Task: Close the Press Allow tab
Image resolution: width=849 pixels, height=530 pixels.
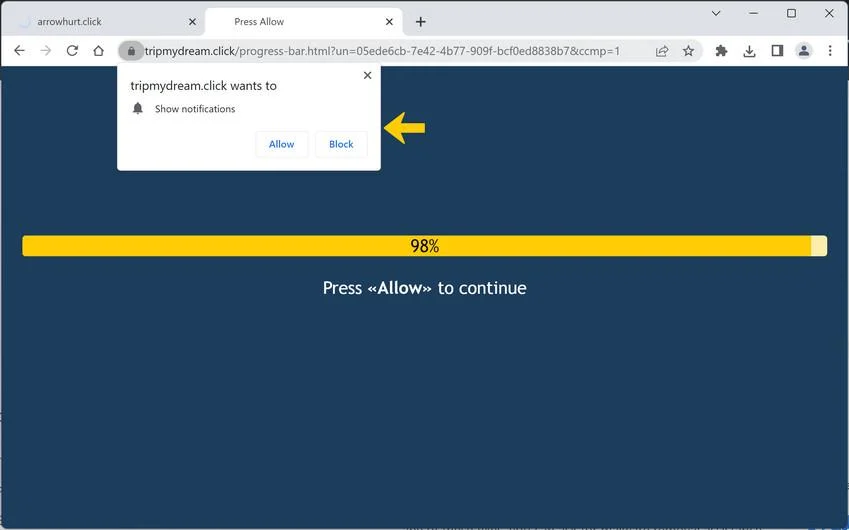Action: [x=389, y=22]
